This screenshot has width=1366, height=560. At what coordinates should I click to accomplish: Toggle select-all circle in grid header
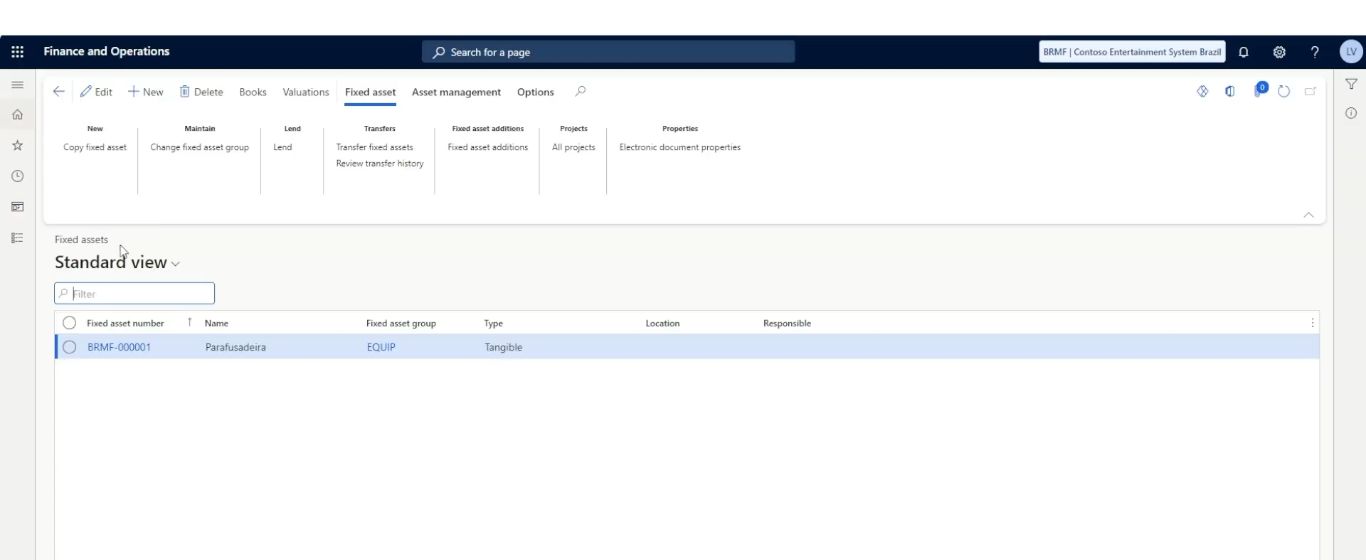69,323
